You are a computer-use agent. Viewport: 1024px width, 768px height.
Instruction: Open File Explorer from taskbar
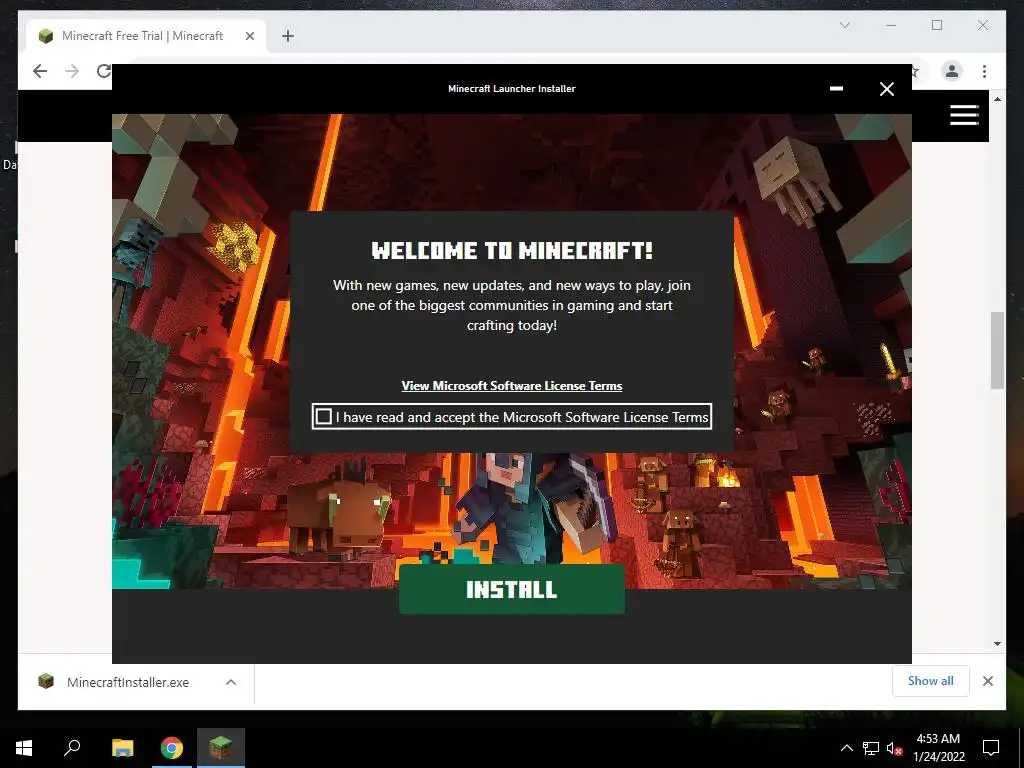coord(122,748)
